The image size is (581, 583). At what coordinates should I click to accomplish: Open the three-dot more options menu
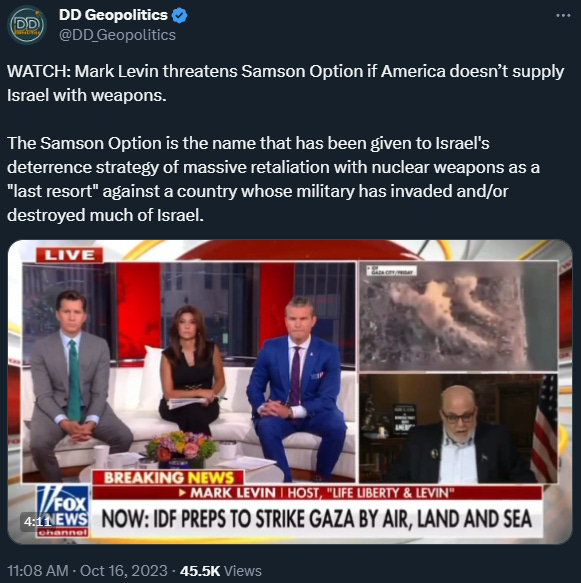(563, 15)
